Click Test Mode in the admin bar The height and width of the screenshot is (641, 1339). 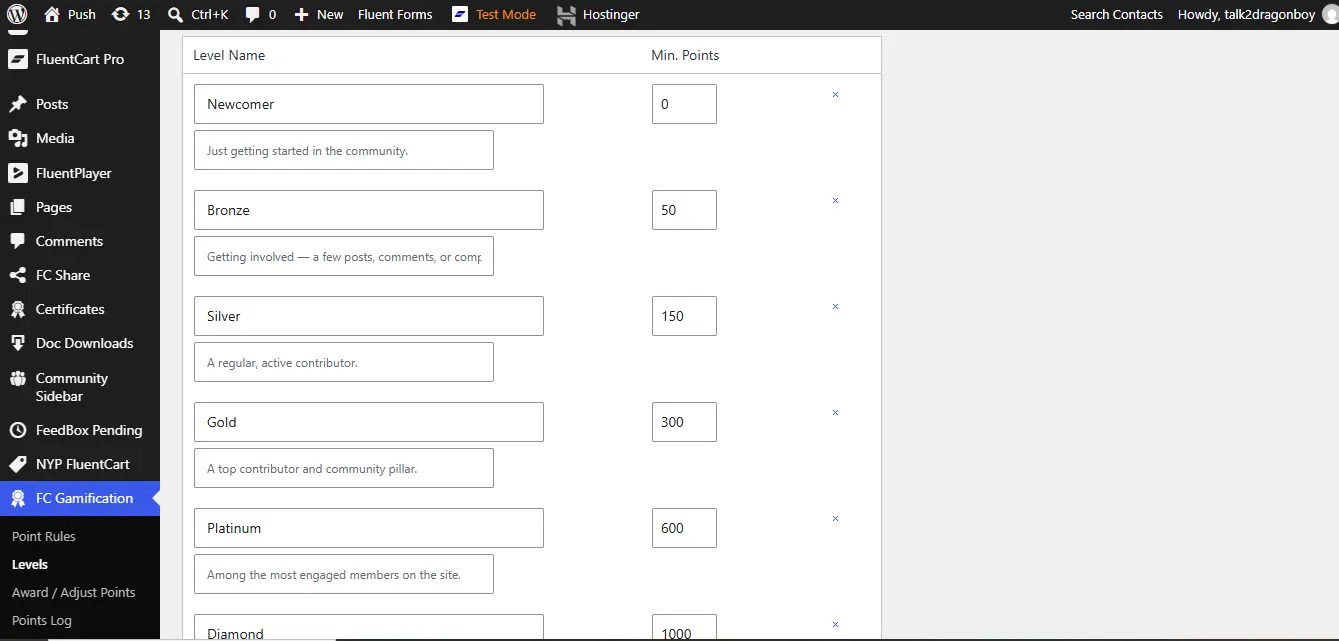click(x=494, y=14)
